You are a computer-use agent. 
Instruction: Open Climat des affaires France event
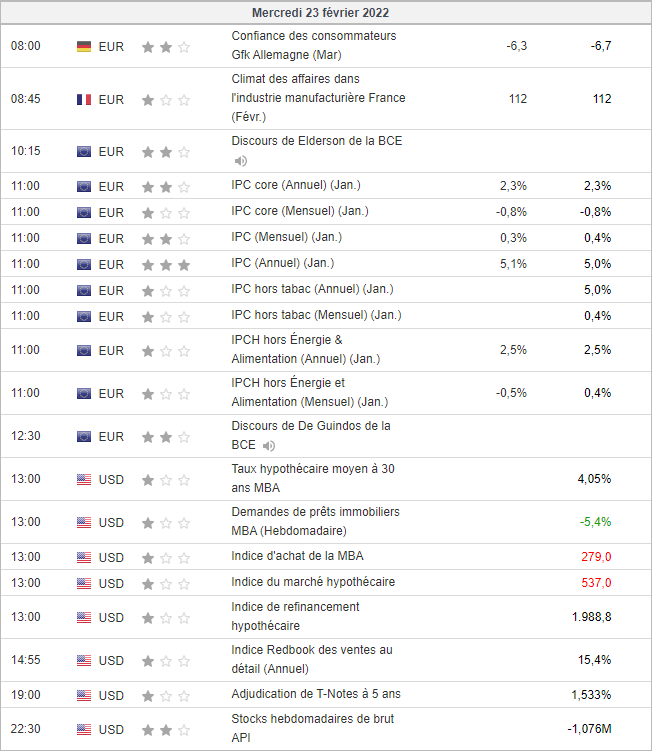coord(318,98)
